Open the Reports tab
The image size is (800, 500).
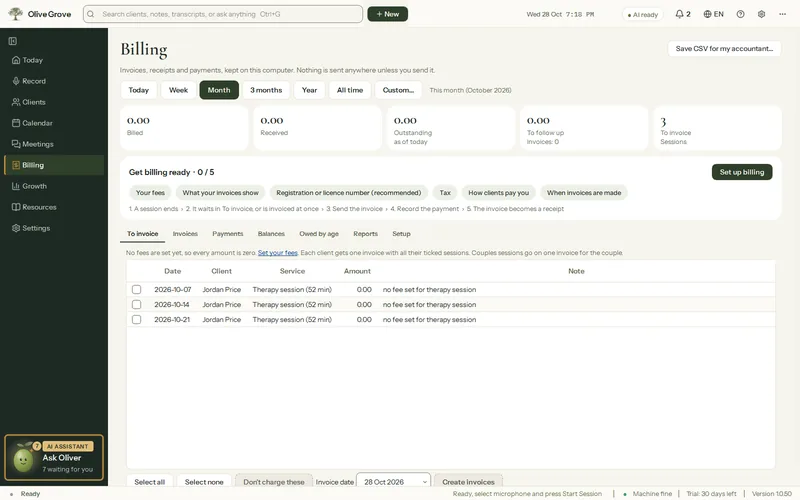pos(365,234)
